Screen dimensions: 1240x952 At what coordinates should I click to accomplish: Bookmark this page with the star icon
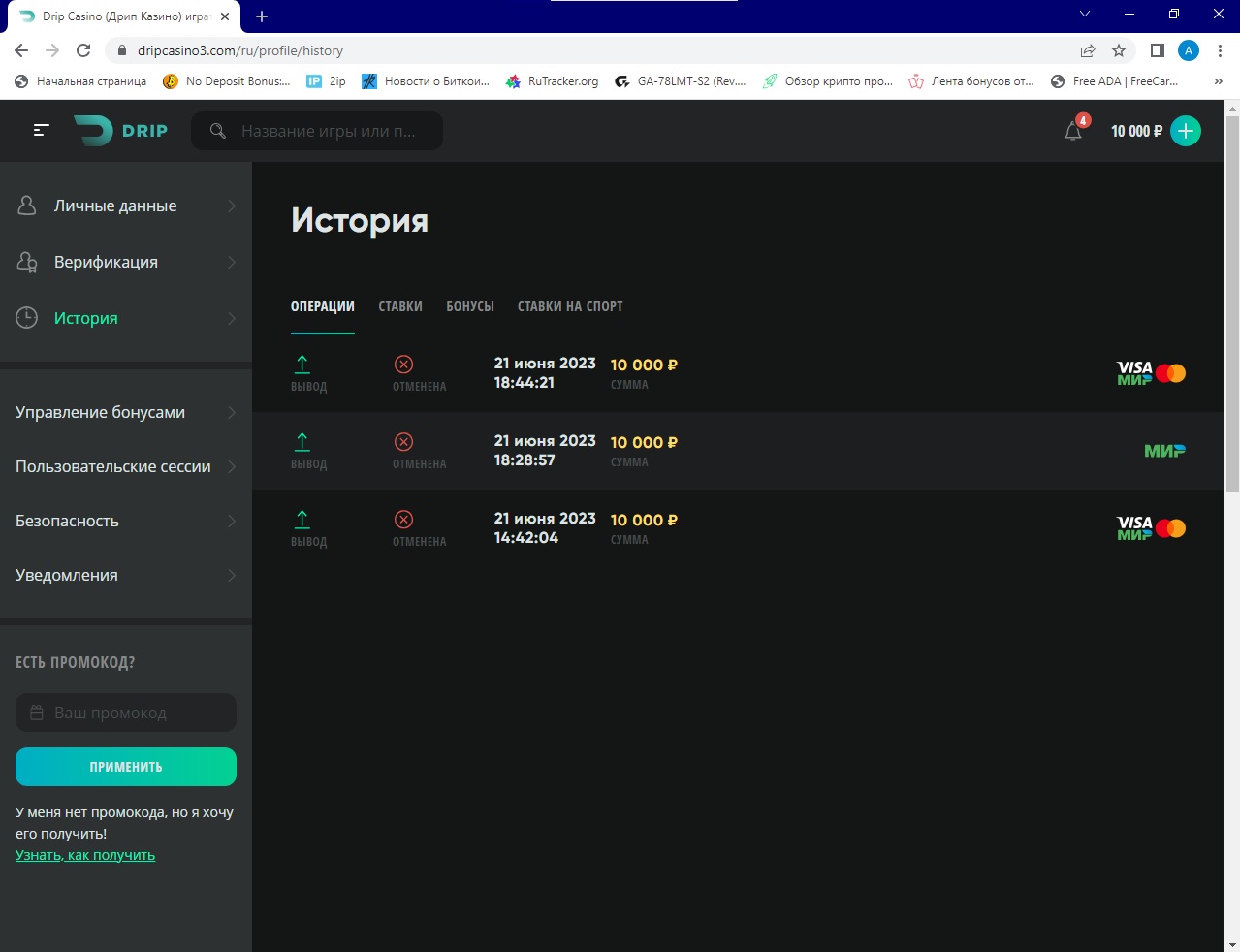[1119, 50]
